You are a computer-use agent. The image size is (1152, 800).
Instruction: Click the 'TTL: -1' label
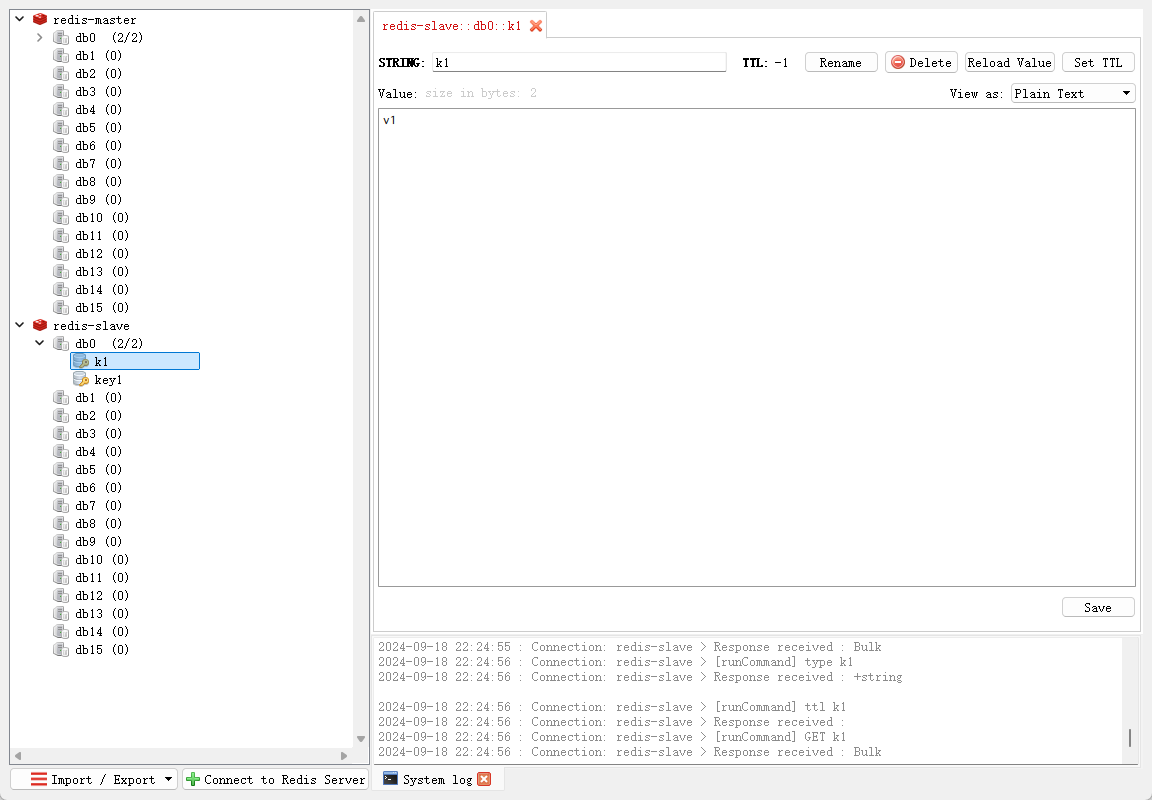pyautogui.click(x=765, y=62)
